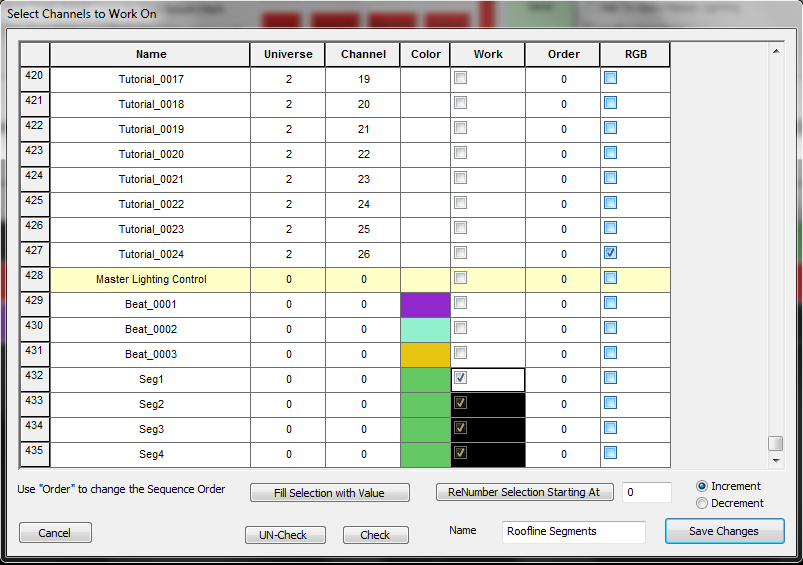
Task: Click the empty Color cell for Tutorial_0019
Action: 425,130
